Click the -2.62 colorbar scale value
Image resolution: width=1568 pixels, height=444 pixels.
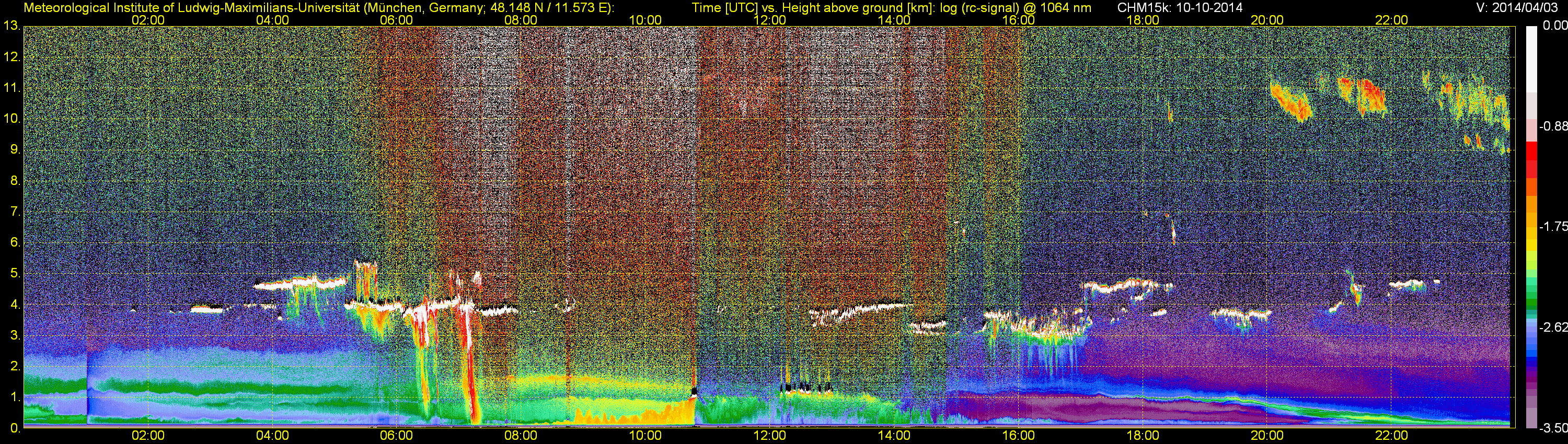pyautogui.click(x=1553, y=327)
